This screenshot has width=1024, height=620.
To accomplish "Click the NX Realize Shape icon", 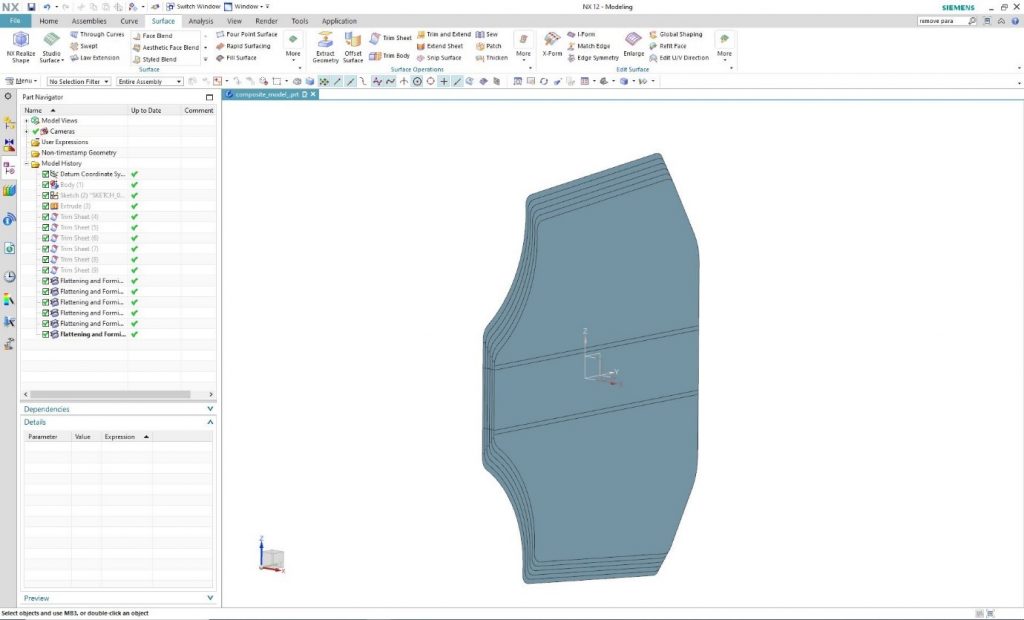I will pos(20,46).
